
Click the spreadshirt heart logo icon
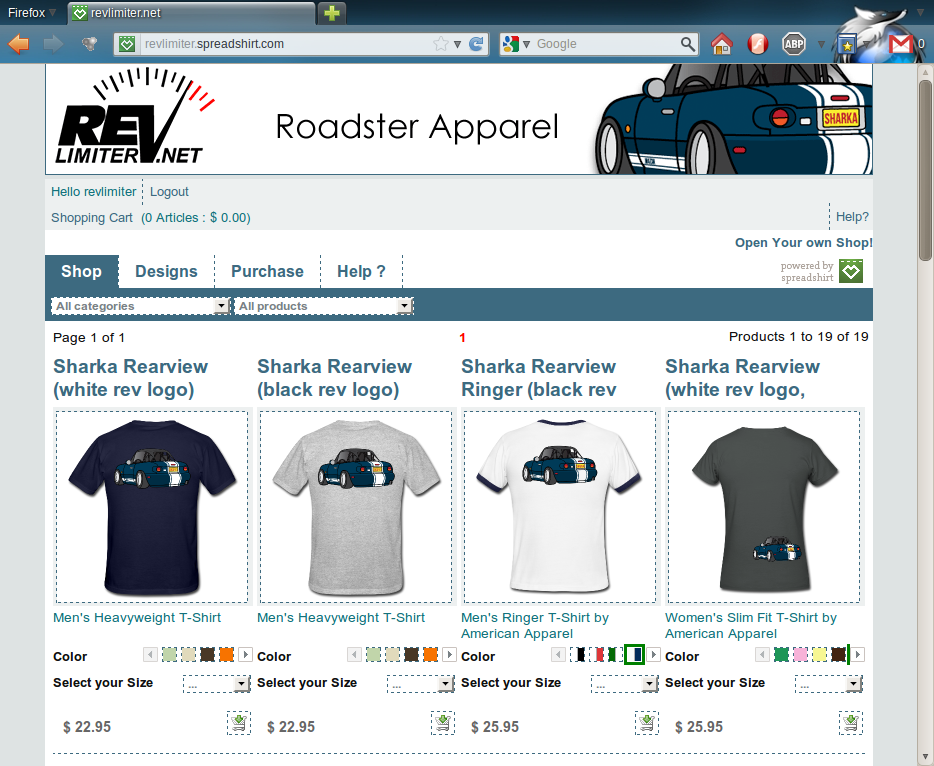[851, 272]
